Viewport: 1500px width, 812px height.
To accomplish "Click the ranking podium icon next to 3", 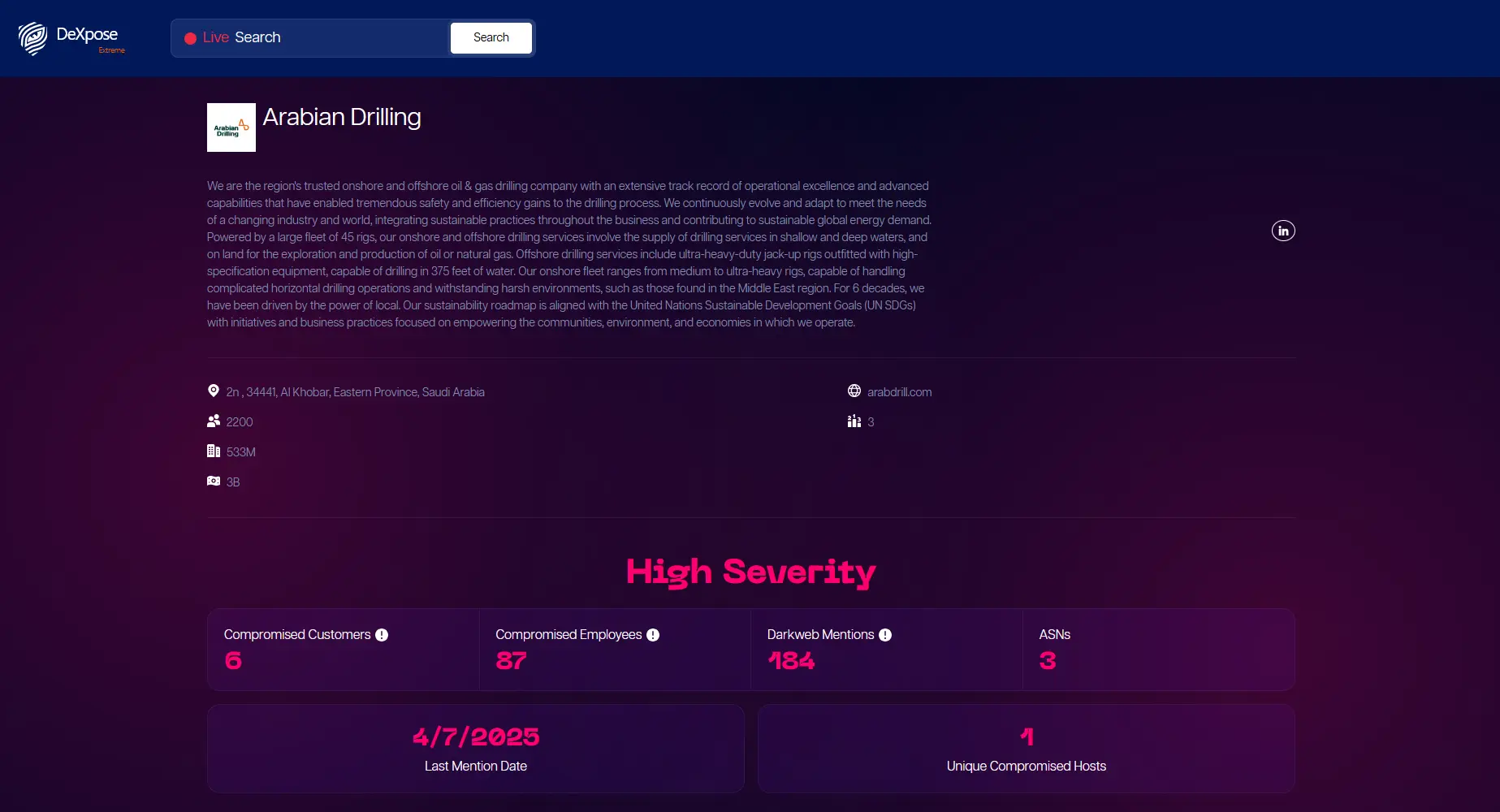I will coord(854,421).
